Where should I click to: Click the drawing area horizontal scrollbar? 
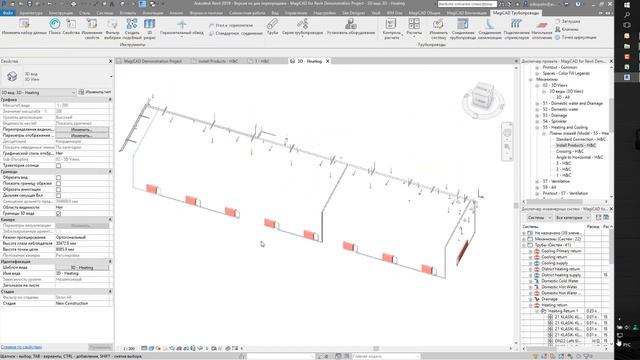point(376,349)
